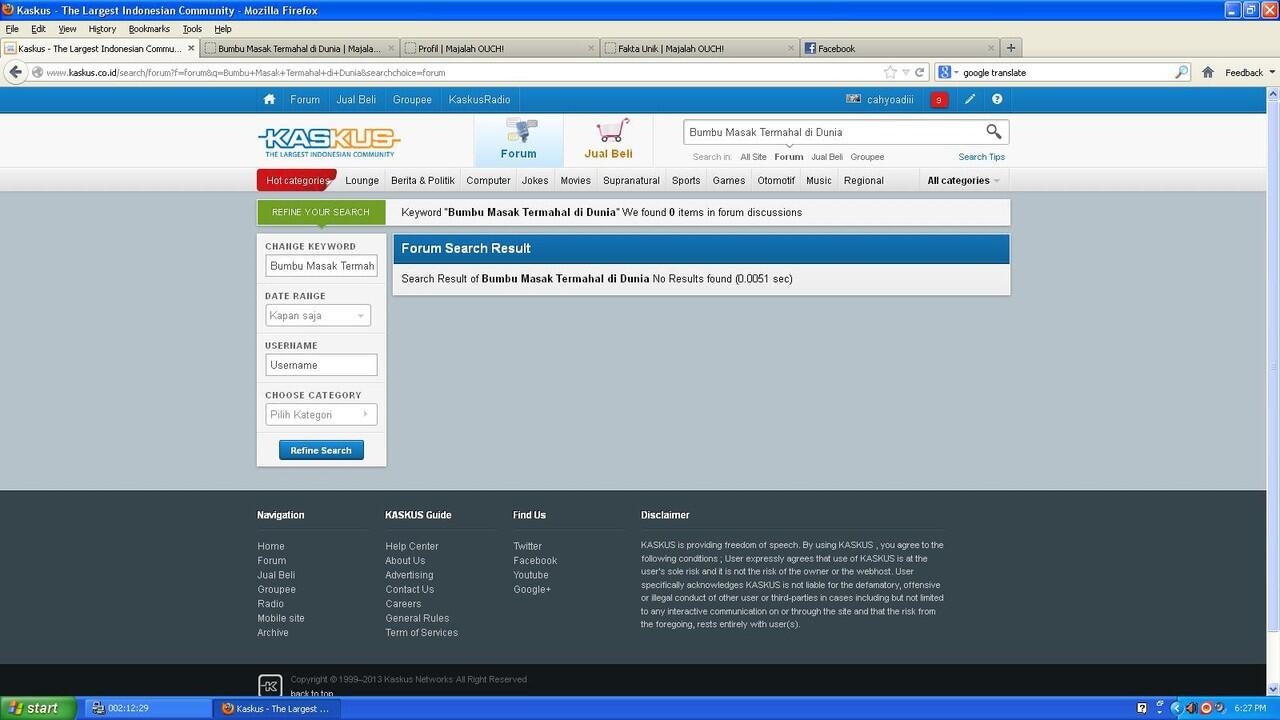Click the Refine Search button
Screen dimensions: 1280x720
coord(321,450)
